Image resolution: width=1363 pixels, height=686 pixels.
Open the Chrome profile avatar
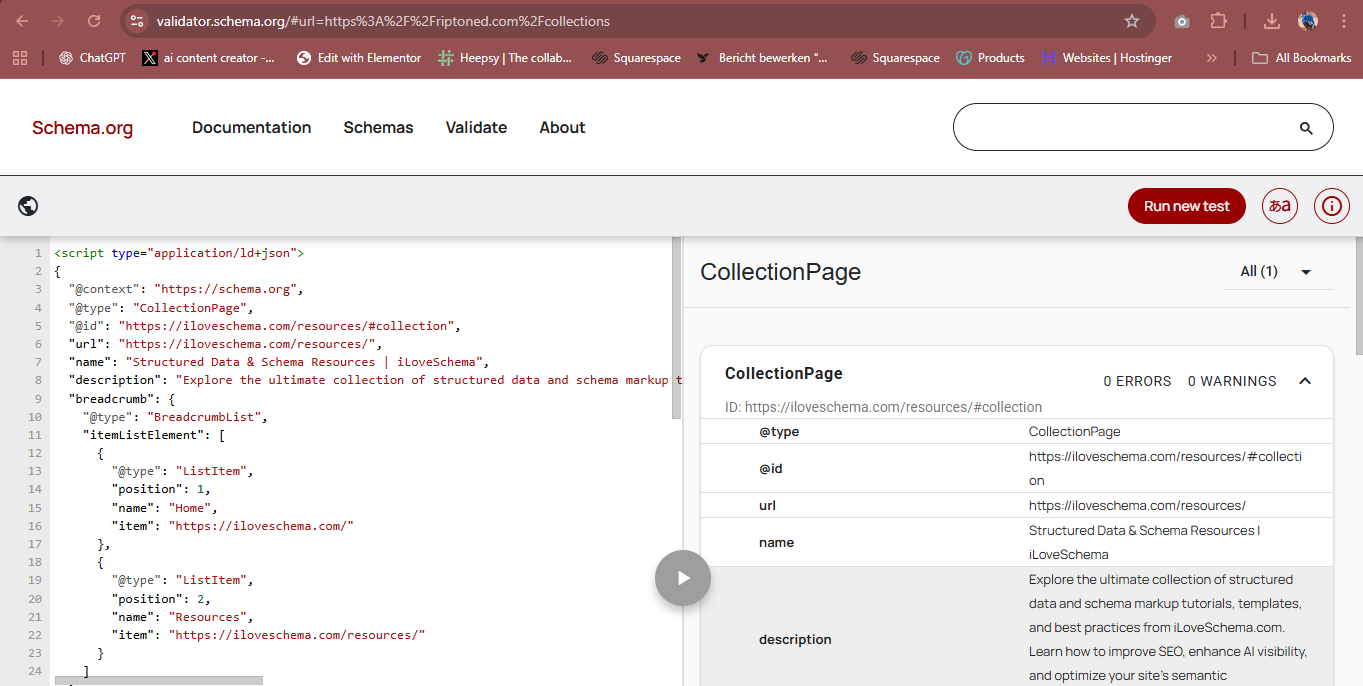[1308, 21]
